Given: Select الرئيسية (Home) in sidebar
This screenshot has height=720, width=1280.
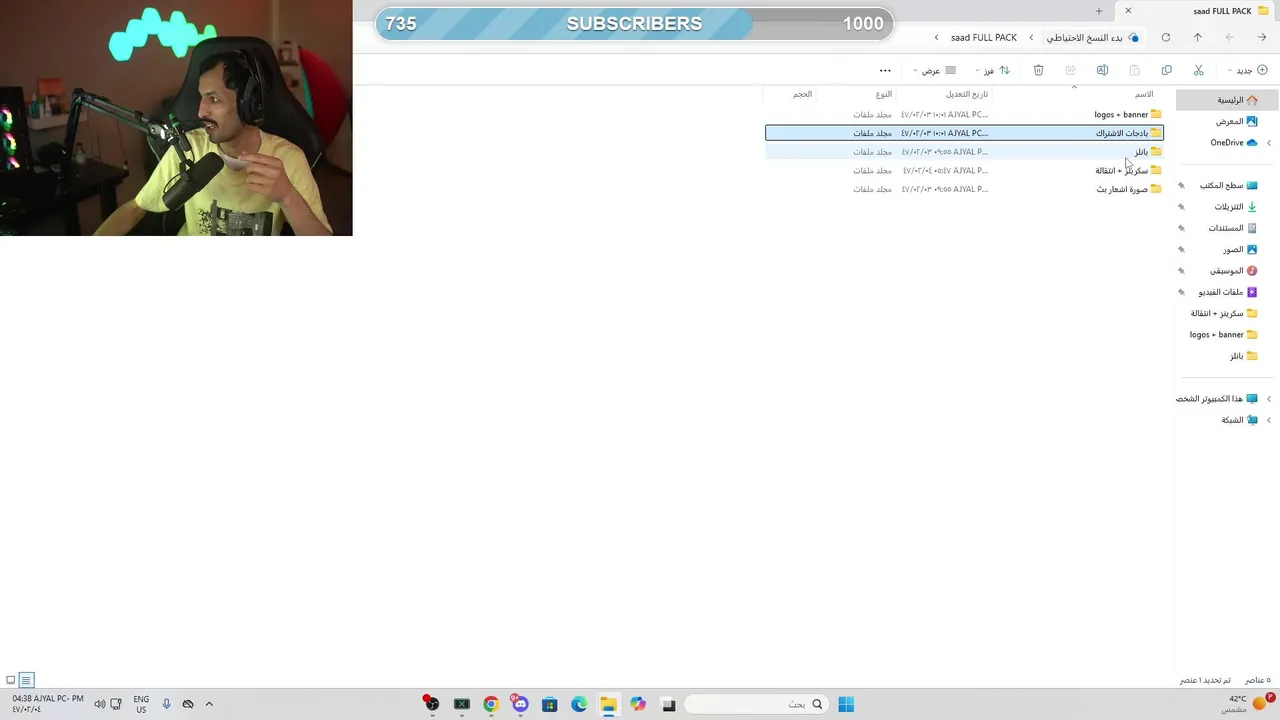Looking at the screenshot, I should (x=1228, y=100).
